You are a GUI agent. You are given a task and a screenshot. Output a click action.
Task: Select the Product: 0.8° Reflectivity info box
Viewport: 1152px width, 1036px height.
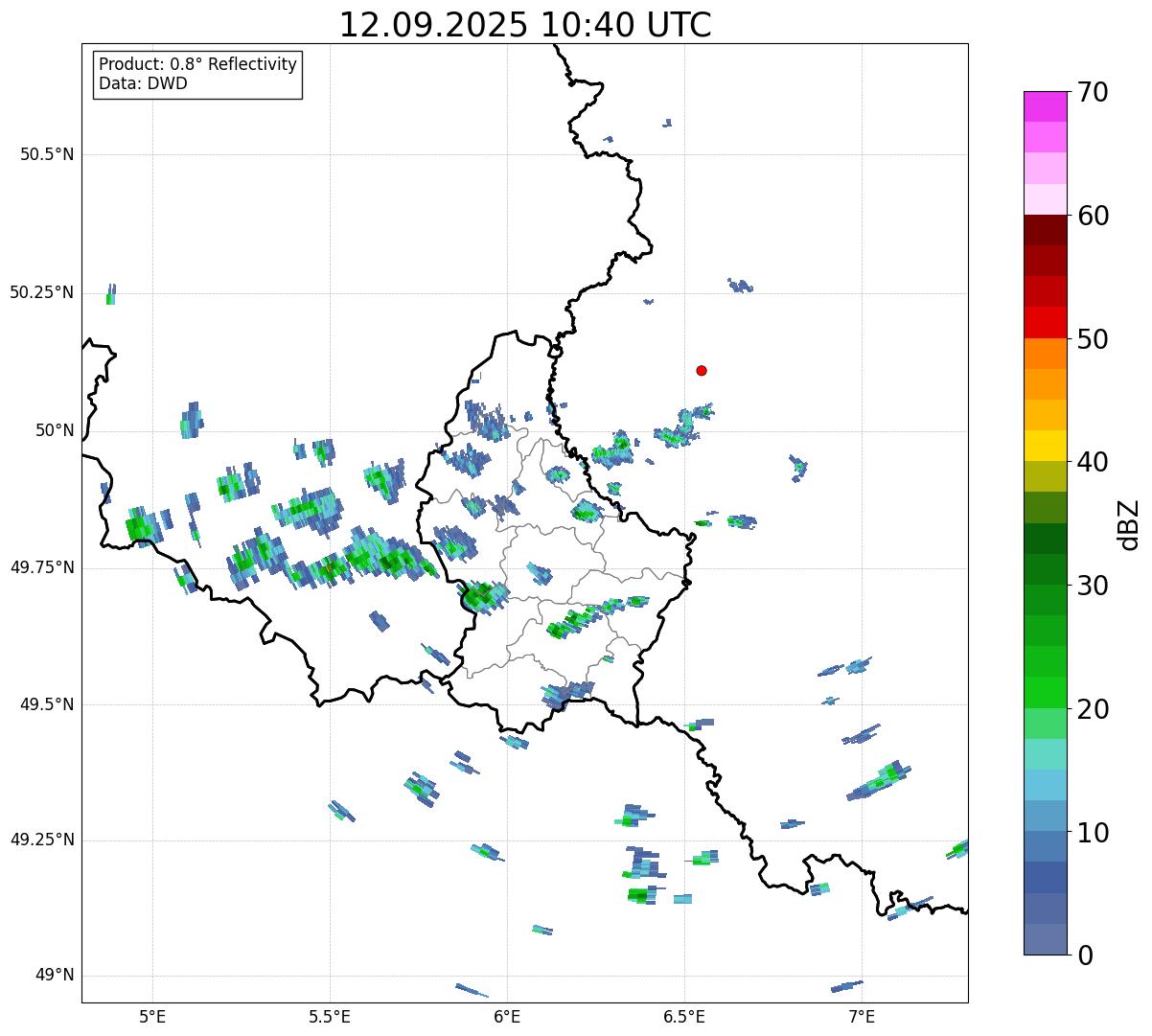click(198, 74)
